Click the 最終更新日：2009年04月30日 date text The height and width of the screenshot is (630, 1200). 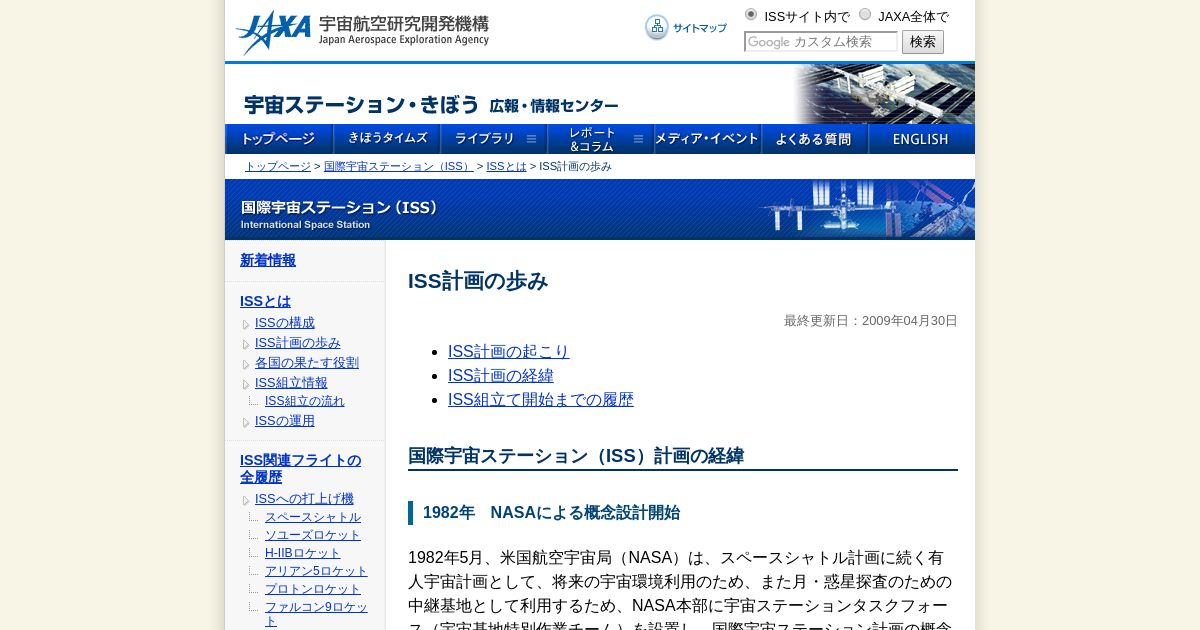point(871,321)
